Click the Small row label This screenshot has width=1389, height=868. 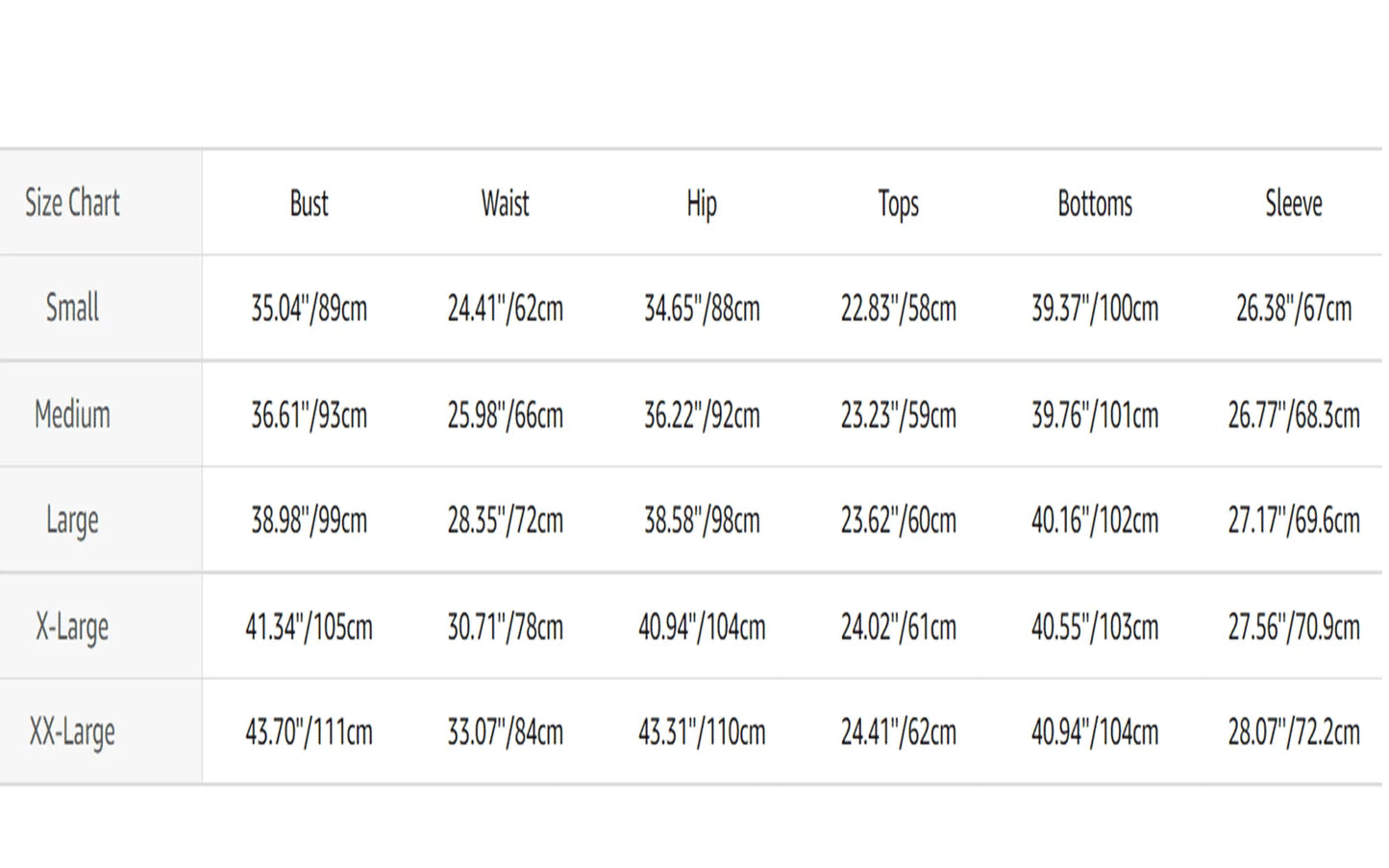[x=72, y=309]
